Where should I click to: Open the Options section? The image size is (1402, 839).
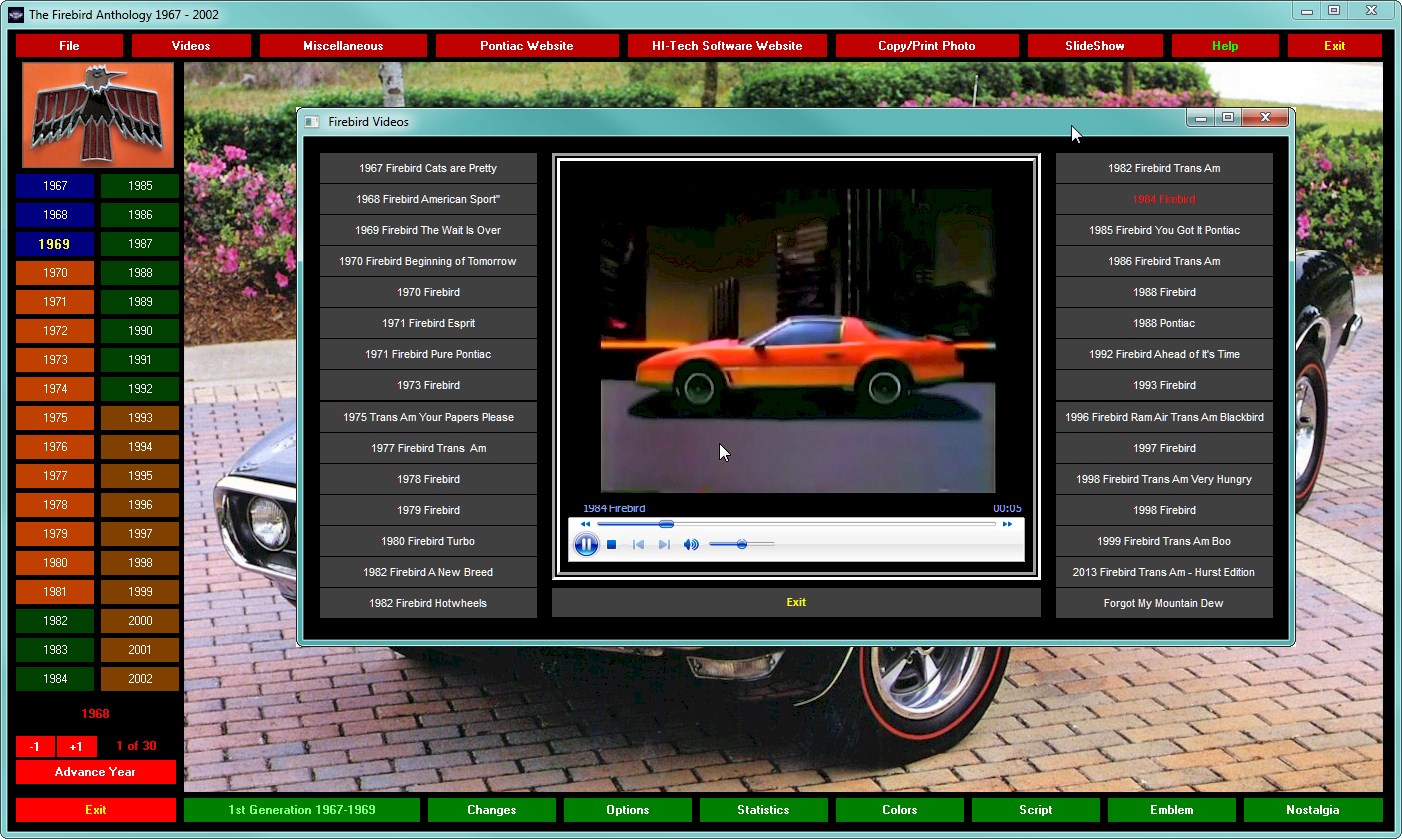pyautogui.click(x=628, y=810)
